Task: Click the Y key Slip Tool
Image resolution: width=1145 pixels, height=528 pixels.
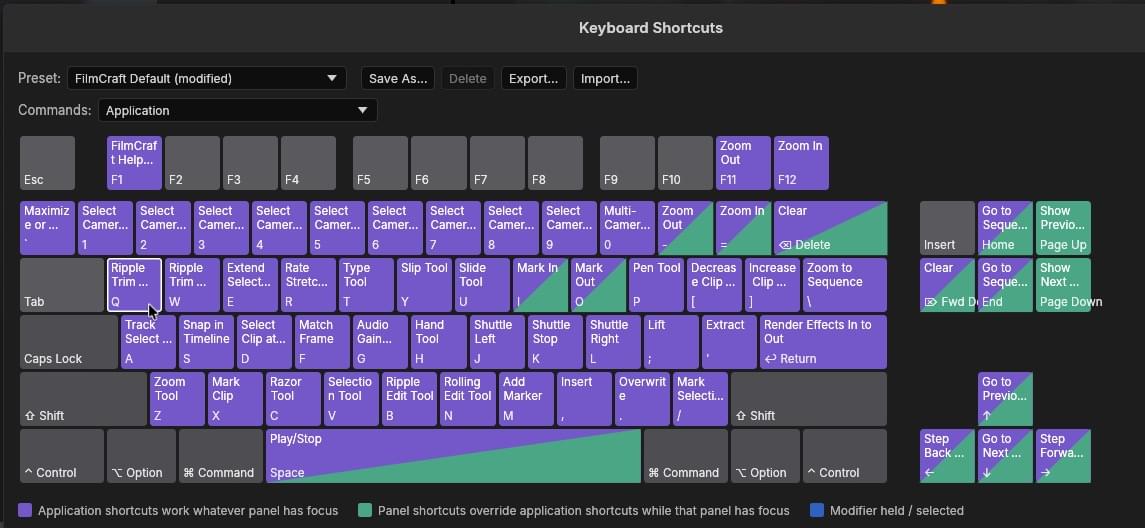Action: pyautogui.click(x=424, y=285)
